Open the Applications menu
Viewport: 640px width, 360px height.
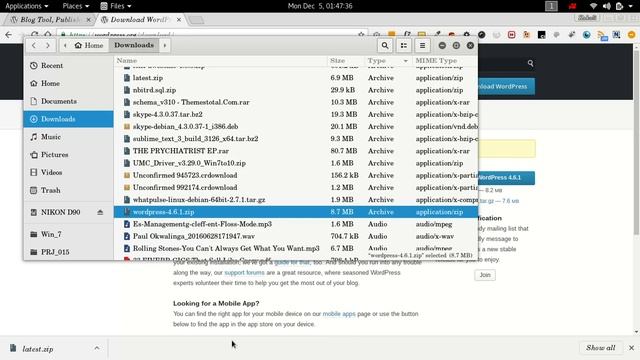27,6
